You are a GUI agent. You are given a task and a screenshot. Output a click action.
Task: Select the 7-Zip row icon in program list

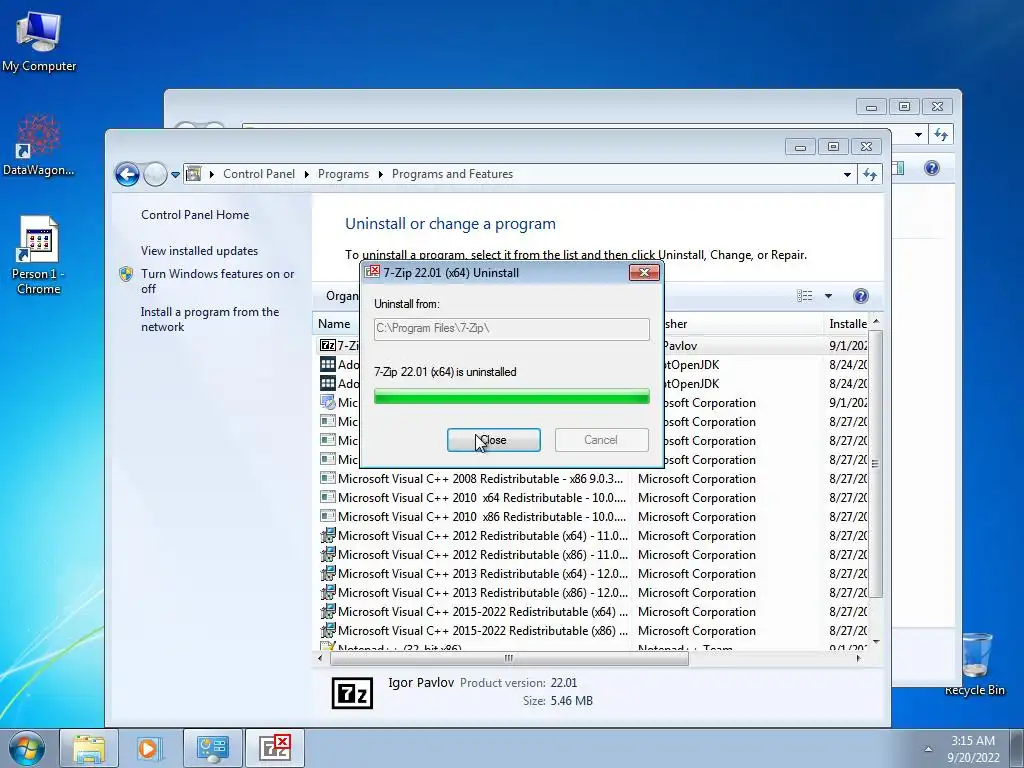328,345
